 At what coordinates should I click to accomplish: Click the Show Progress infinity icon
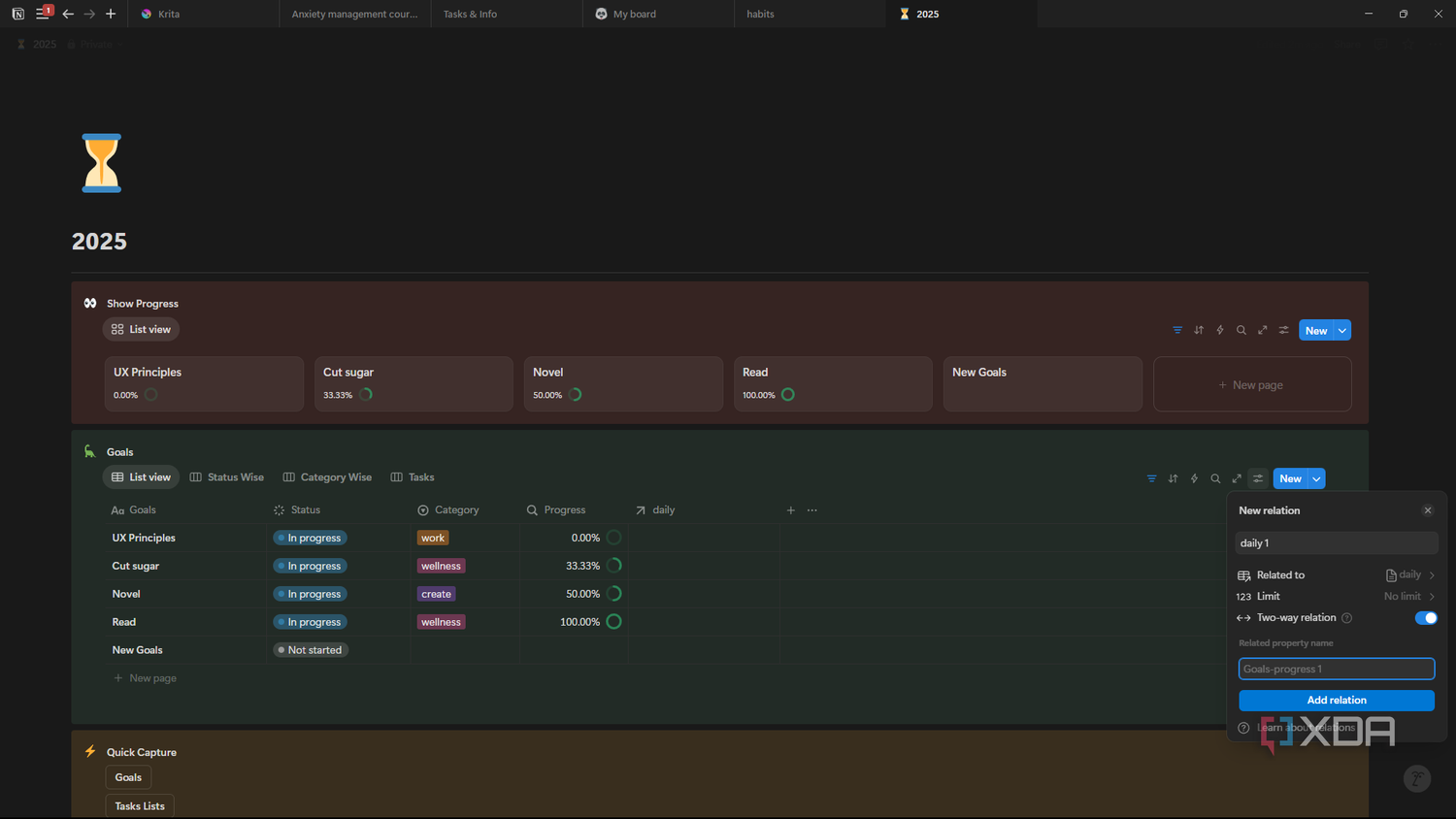90,303
